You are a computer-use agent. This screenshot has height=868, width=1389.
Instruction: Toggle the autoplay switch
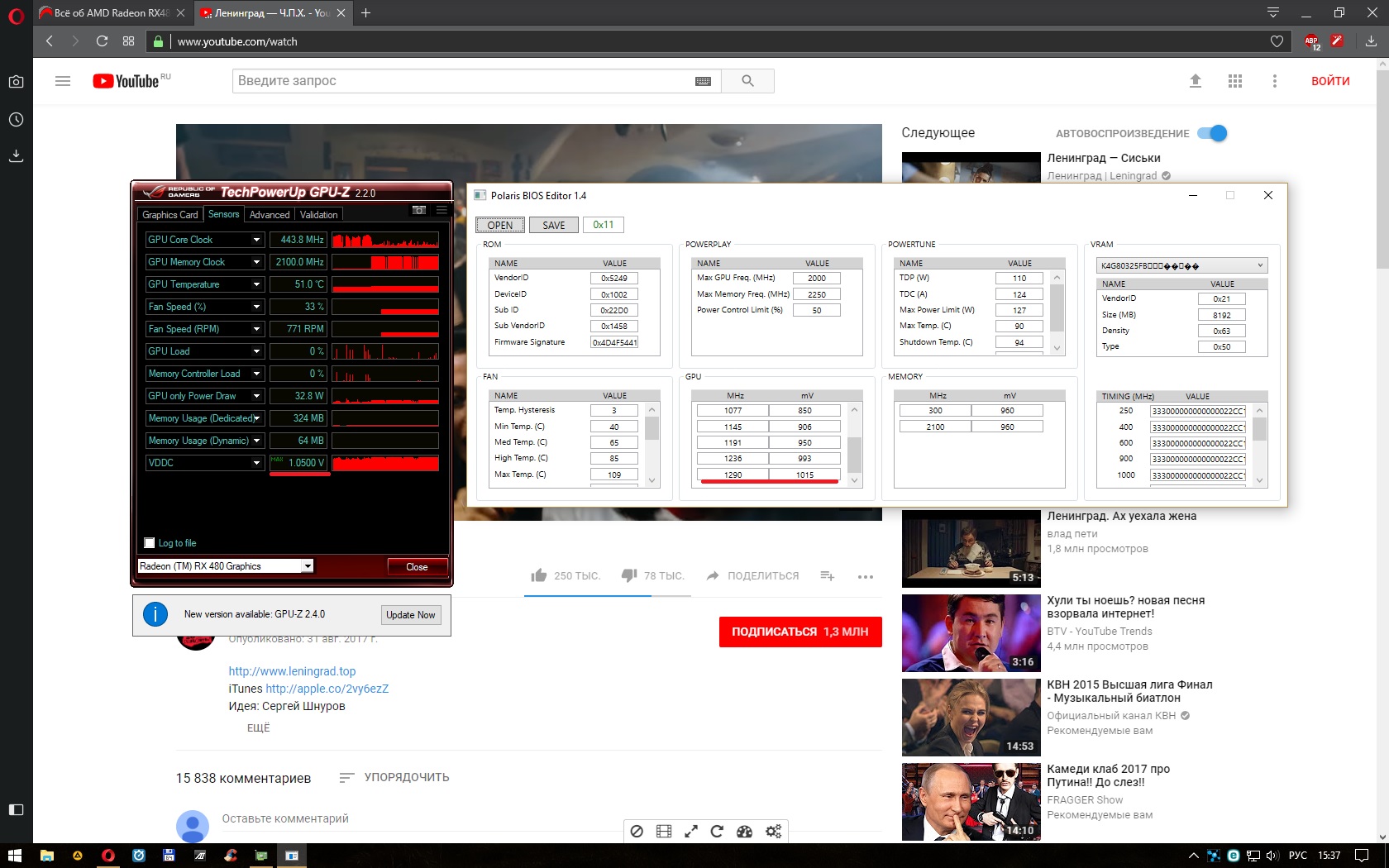coord(1212,133)
